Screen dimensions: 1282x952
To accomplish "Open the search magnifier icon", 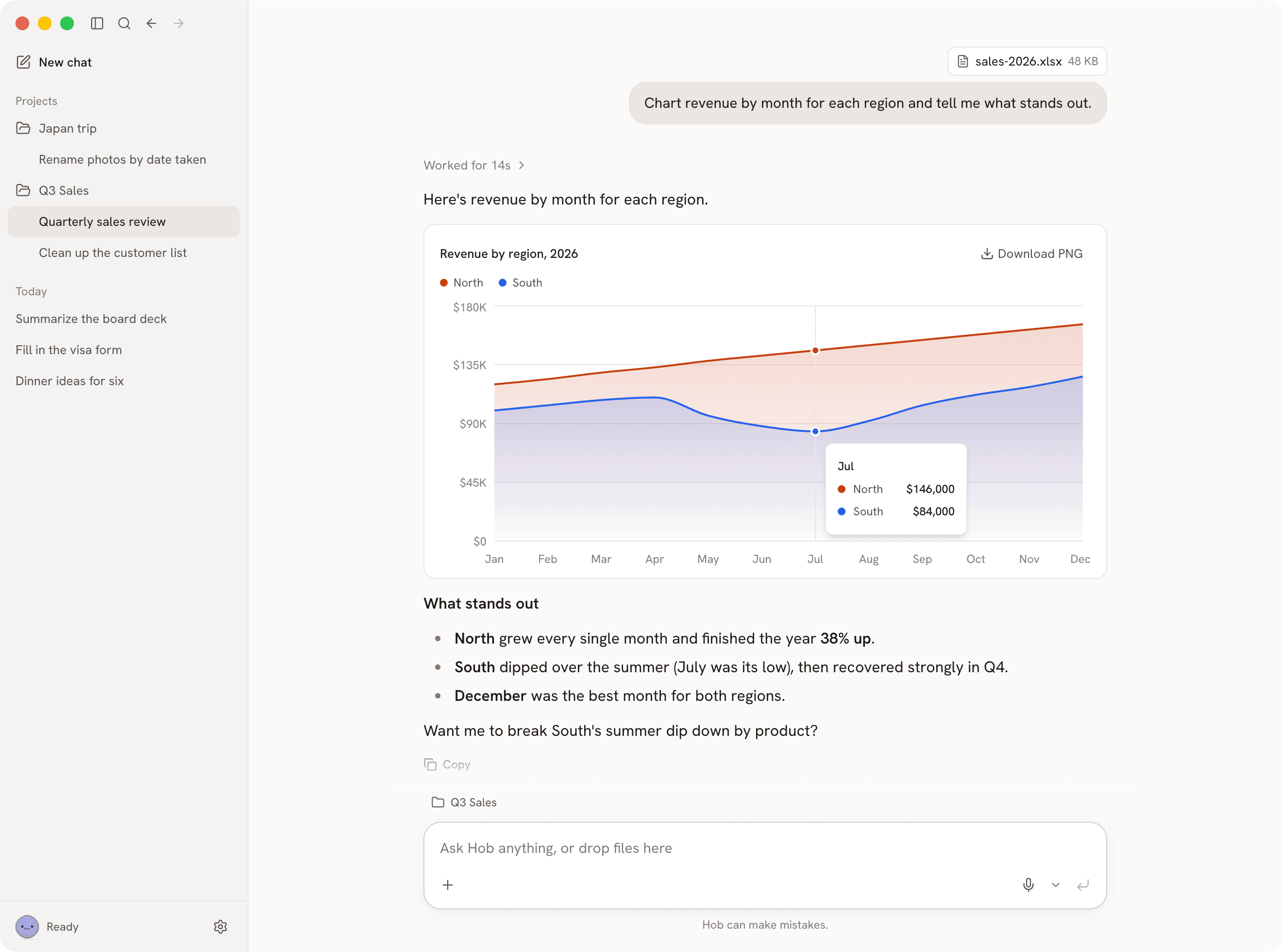I will [x=124, y=23].
